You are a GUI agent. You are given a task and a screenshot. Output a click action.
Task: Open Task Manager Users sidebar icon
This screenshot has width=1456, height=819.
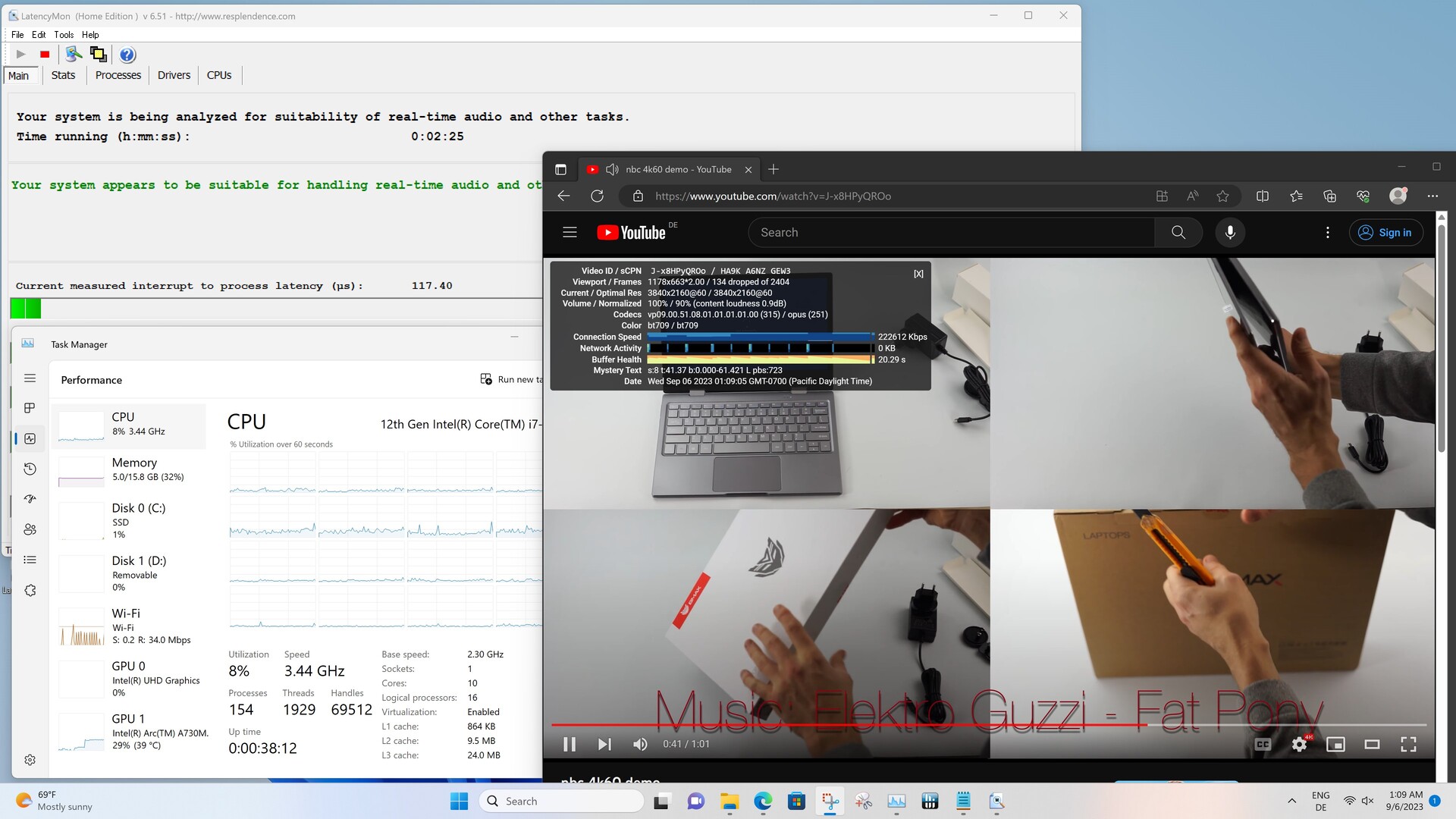click(30, 529)
